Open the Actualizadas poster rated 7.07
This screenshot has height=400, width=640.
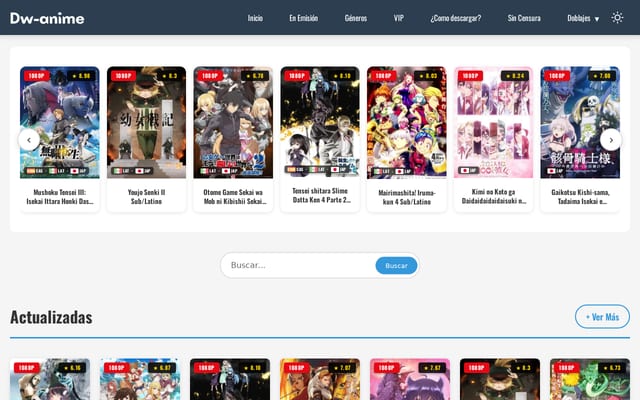tap(320, 379)
